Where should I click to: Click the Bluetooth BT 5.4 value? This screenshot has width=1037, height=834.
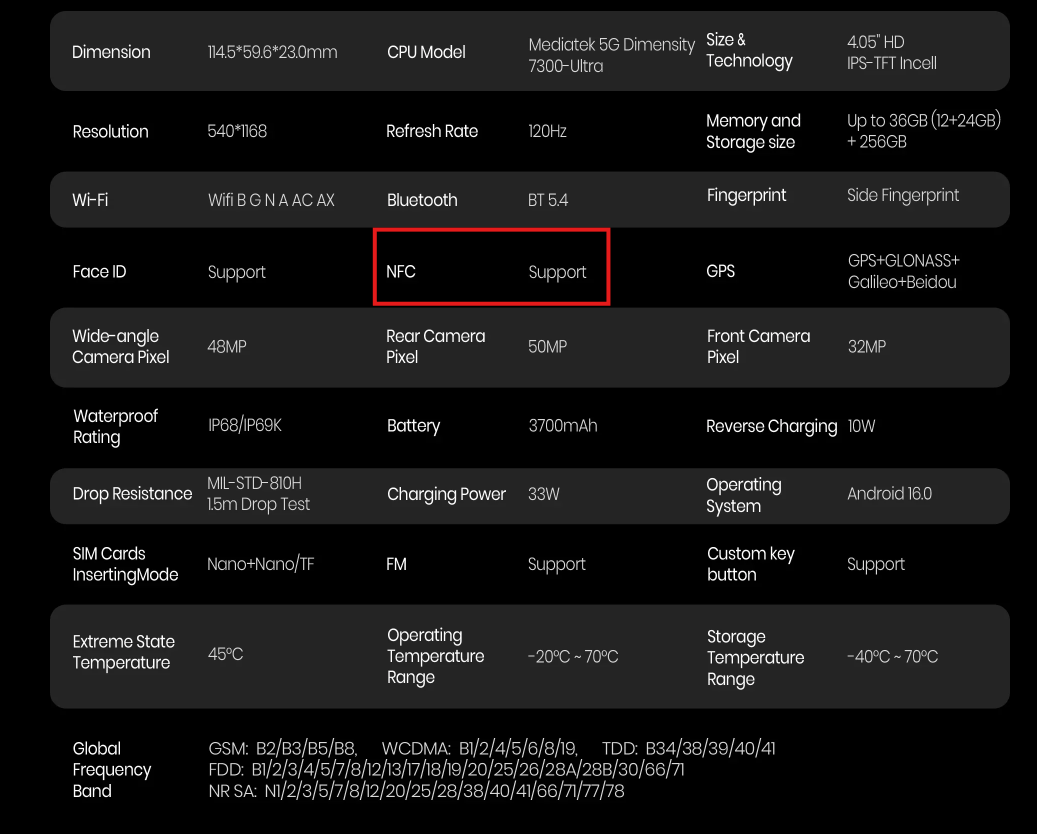coord(548,200)
